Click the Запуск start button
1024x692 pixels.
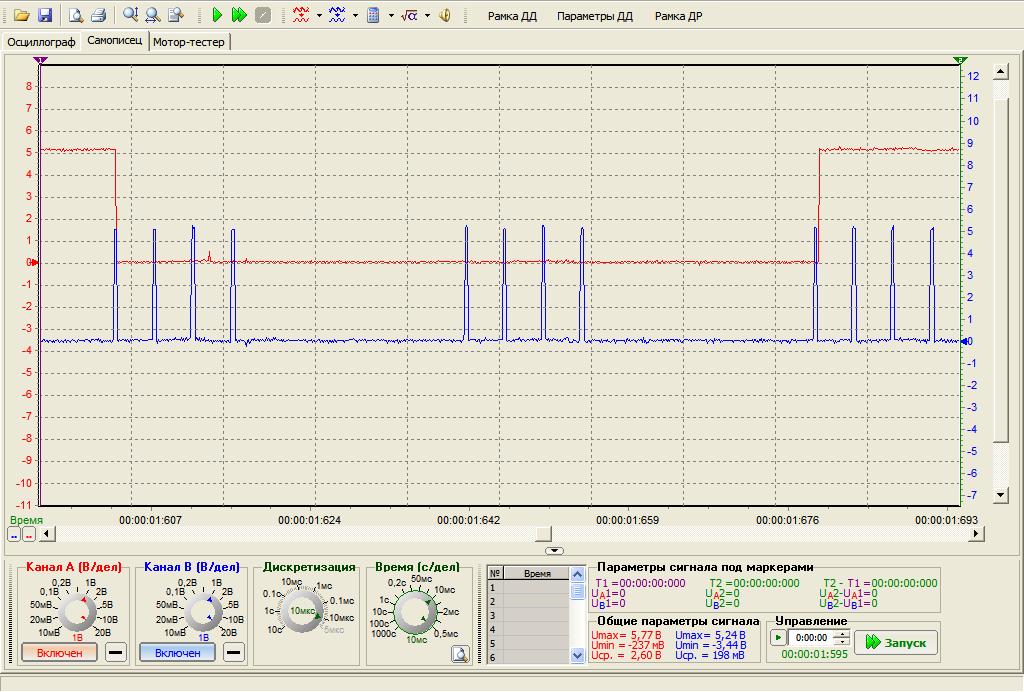(x=896, y=643)
